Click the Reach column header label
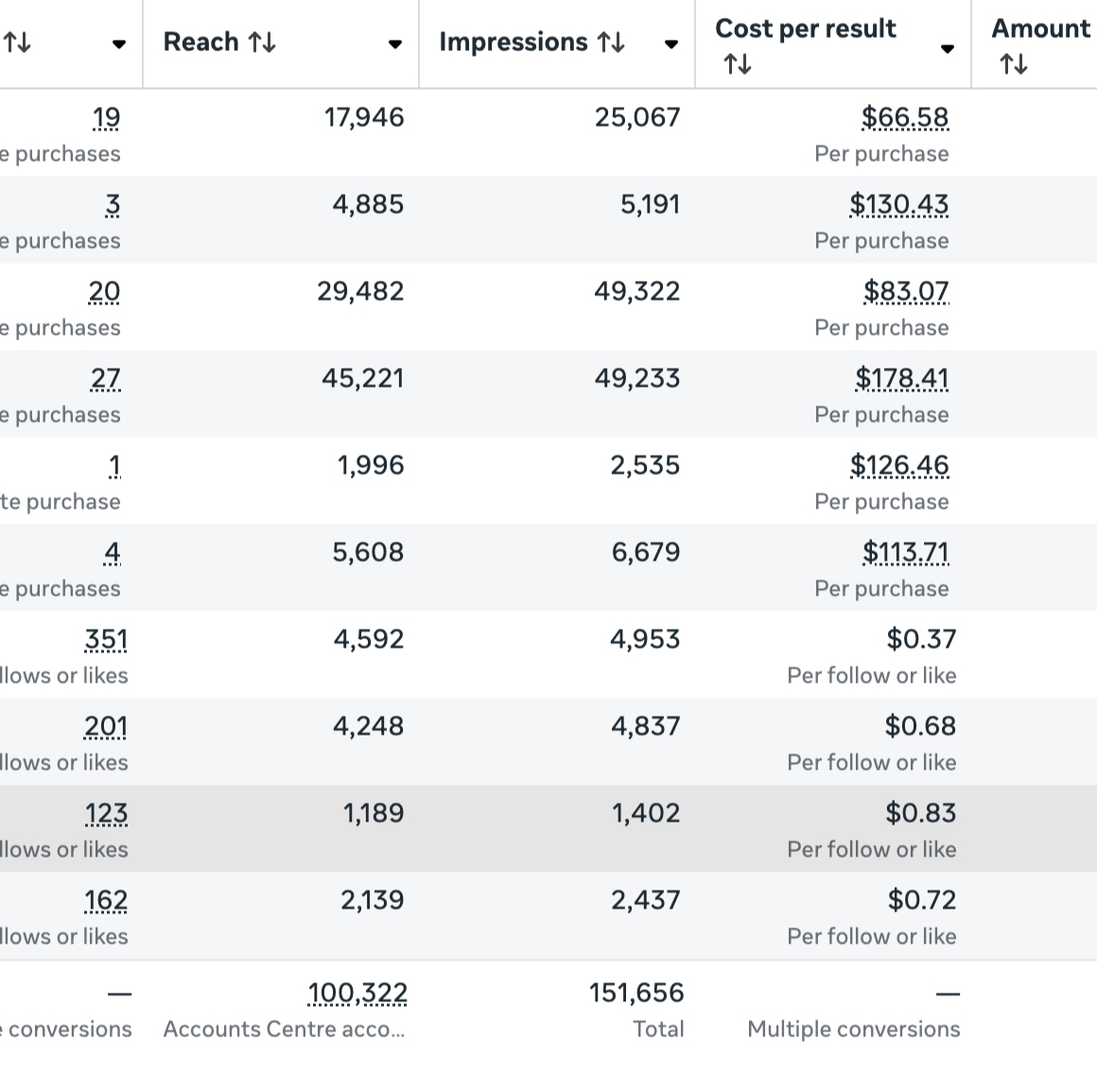 tap(200, 42)
